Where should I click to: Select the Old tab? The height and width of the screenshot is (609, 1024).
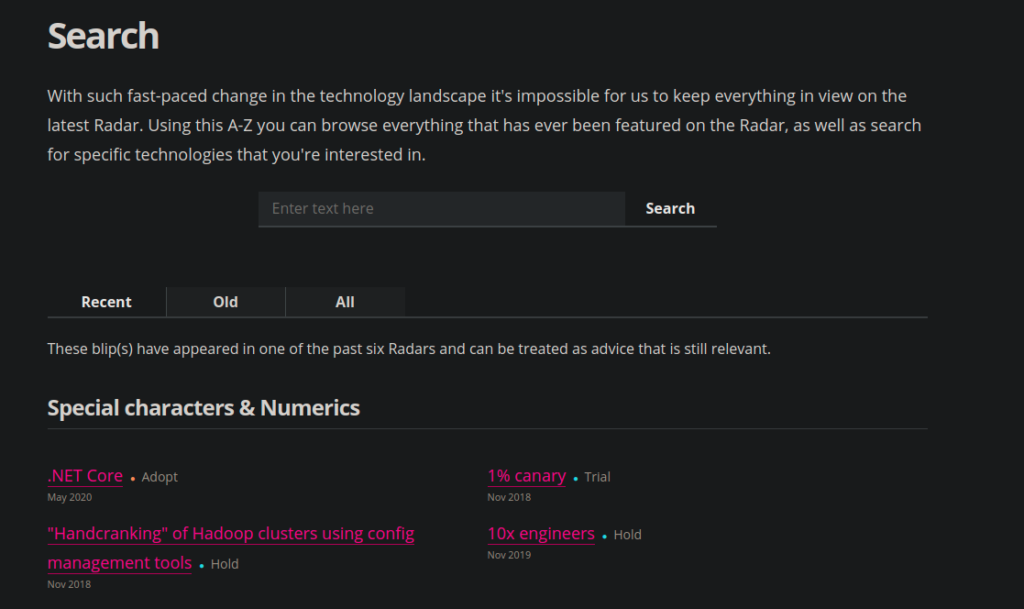pos(225,302)
